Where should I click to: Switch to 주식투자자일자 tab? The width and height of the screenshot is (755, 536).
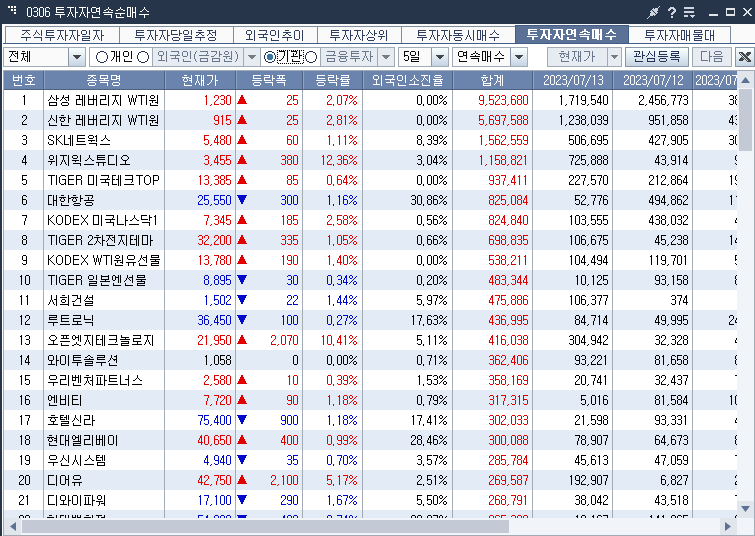62,35
